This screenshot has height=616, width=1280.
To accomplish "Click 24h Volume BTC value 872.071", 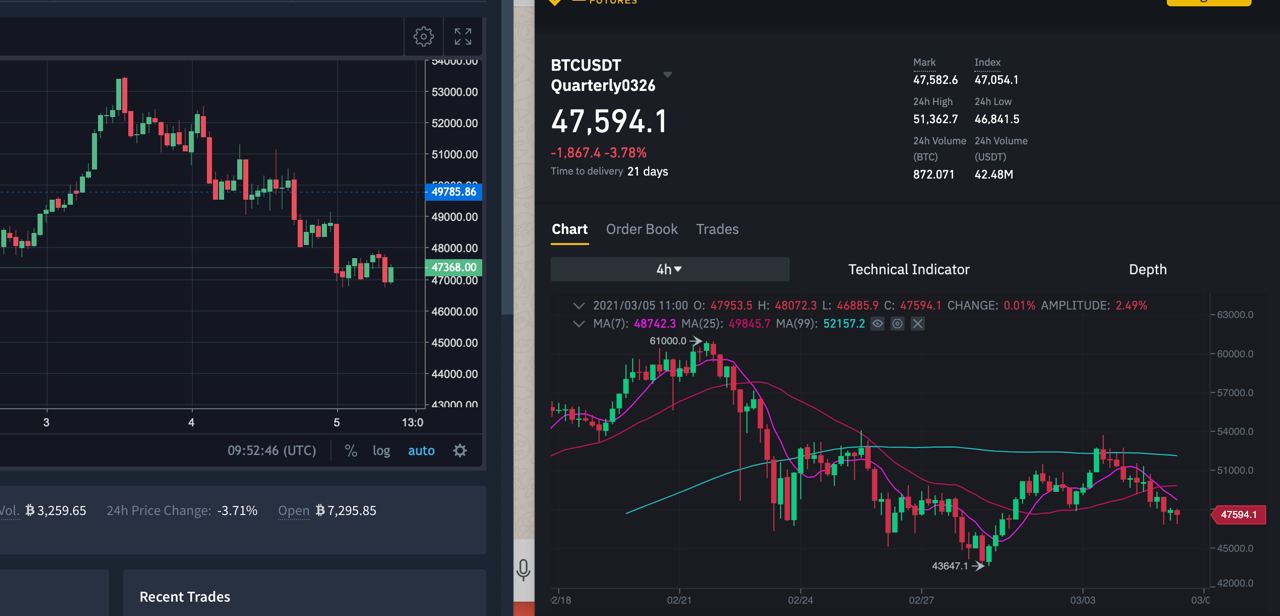I will (x=934, y=175).
